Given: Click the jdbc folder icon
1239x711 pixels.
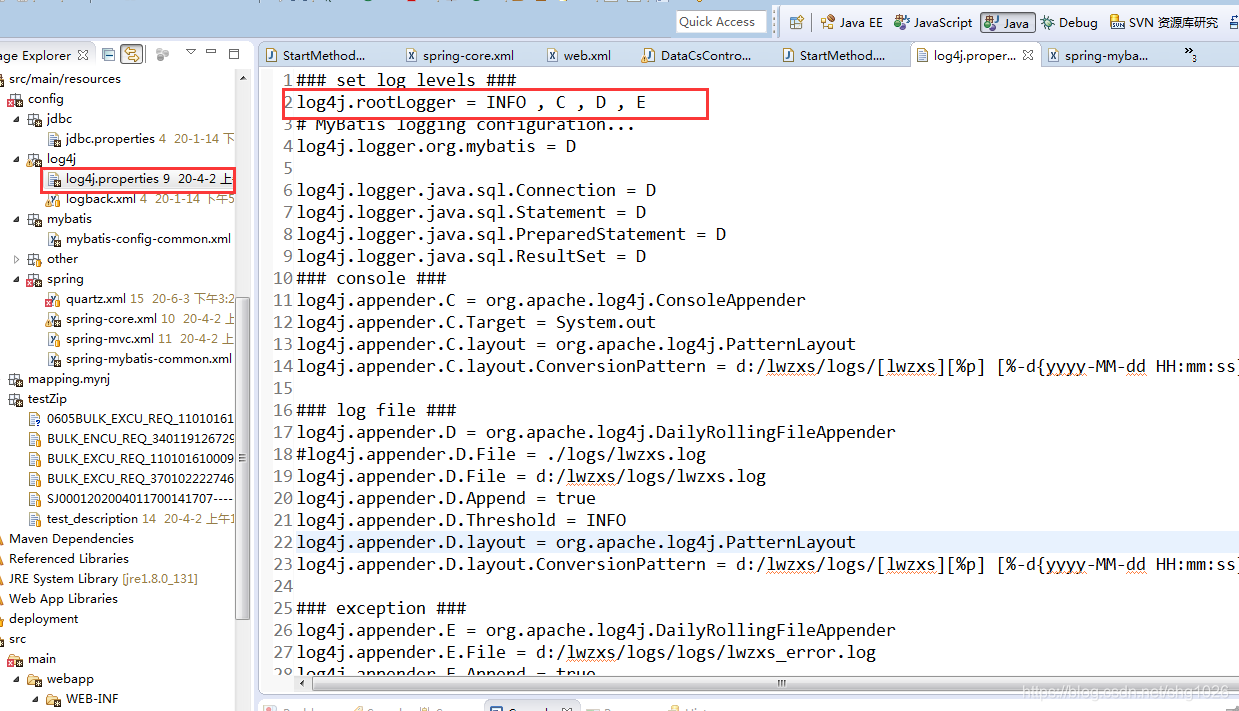Looking at the screenshot, I should 35,119.
